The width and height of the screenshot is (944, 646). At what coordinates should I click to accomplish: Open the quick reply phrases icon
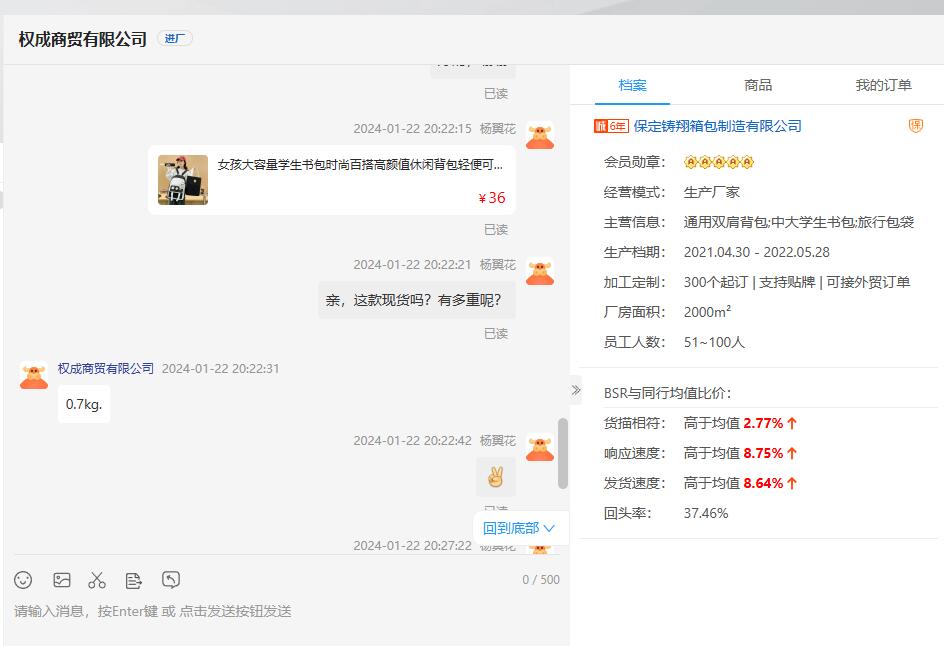click(x=134, y=580)
